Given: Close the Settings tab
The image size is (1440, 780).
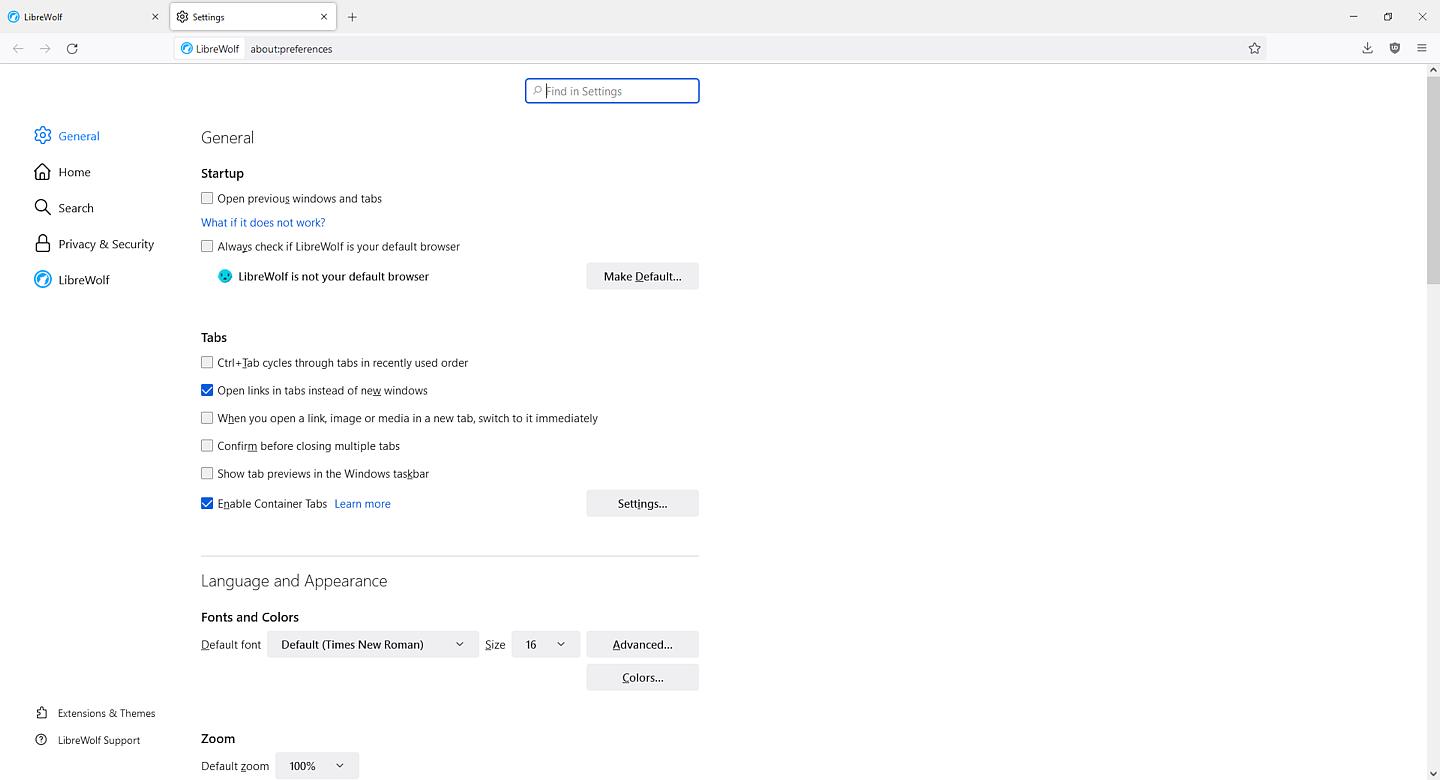Looking at the screenshot, I should click(x=324, y=17).
